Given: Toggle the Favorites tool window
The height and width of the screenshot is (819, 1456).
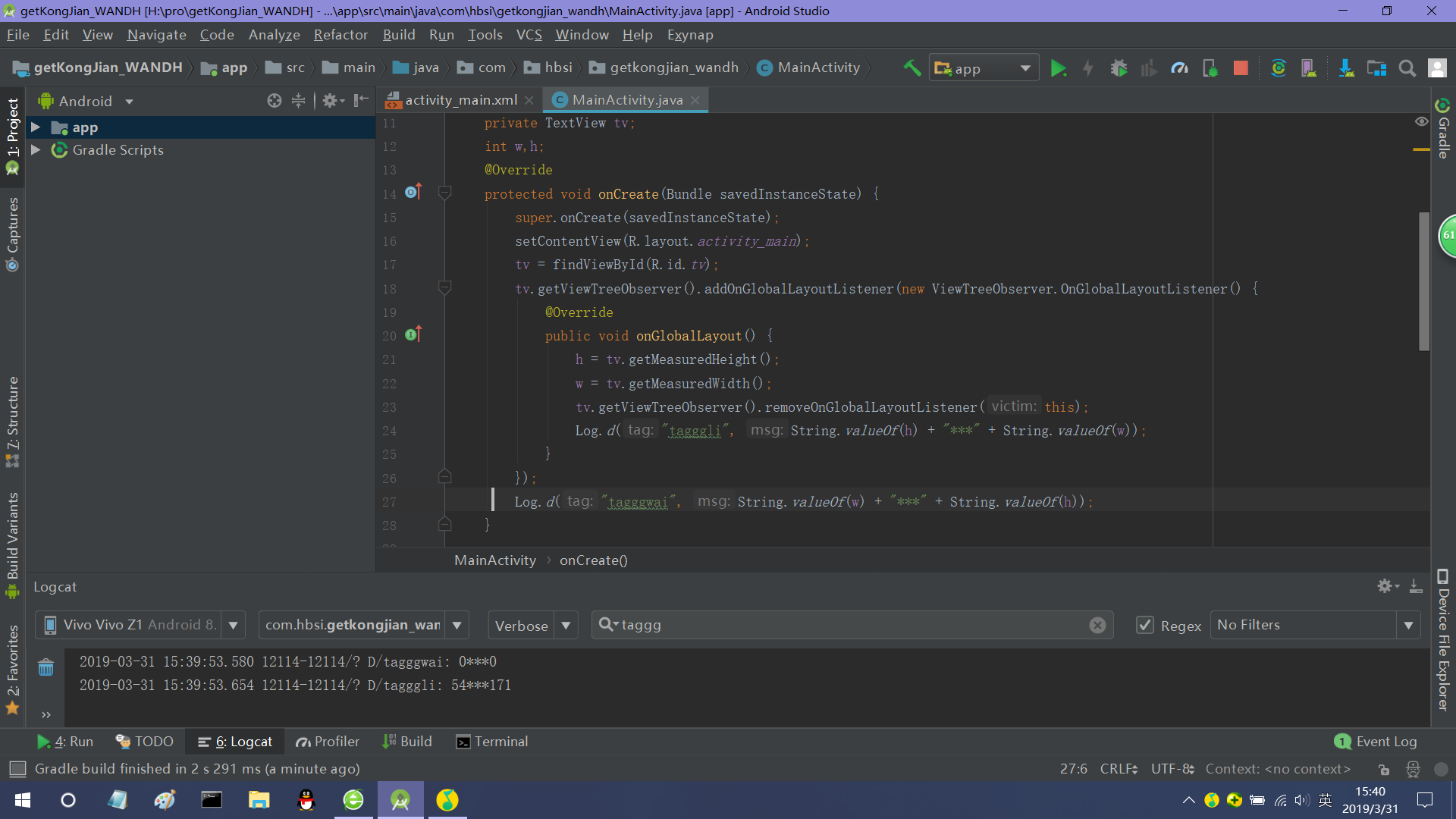Looking at the screenshot, I should coord(12,669).
